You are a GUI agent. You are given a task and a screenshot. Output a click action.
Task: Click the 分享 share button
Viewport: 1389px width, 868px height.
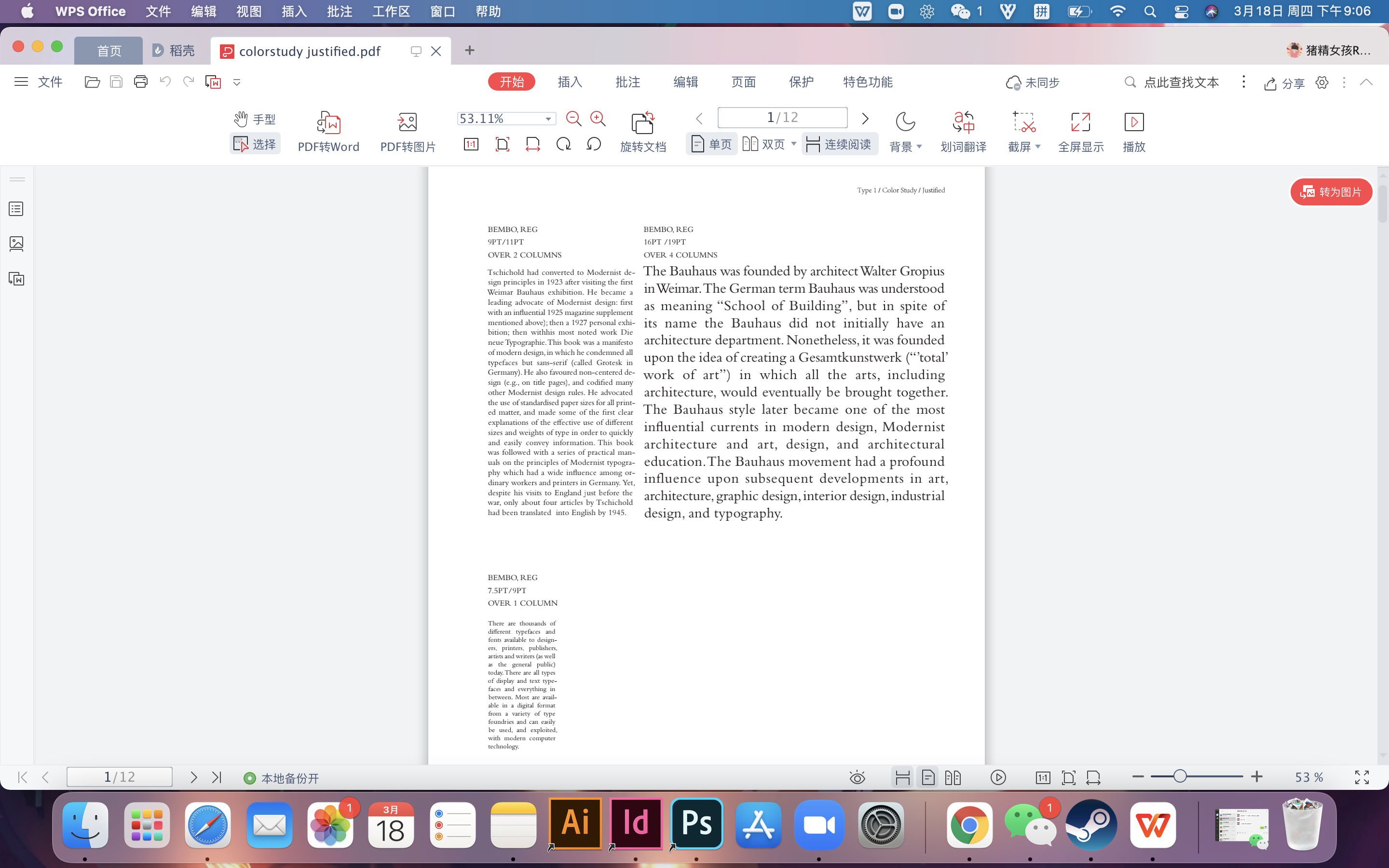pos(1284,83)
